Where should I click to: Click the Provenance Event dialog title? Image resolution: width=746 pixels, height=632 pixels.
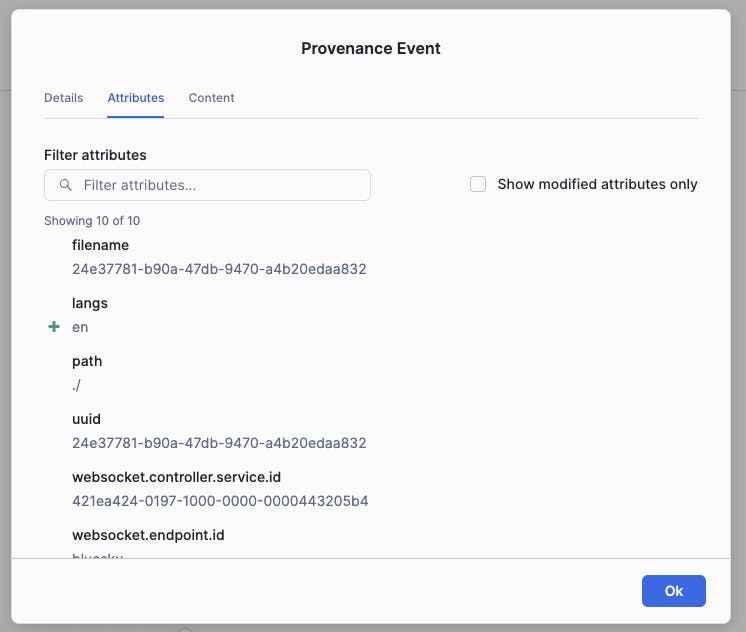(x=371, y=49)
